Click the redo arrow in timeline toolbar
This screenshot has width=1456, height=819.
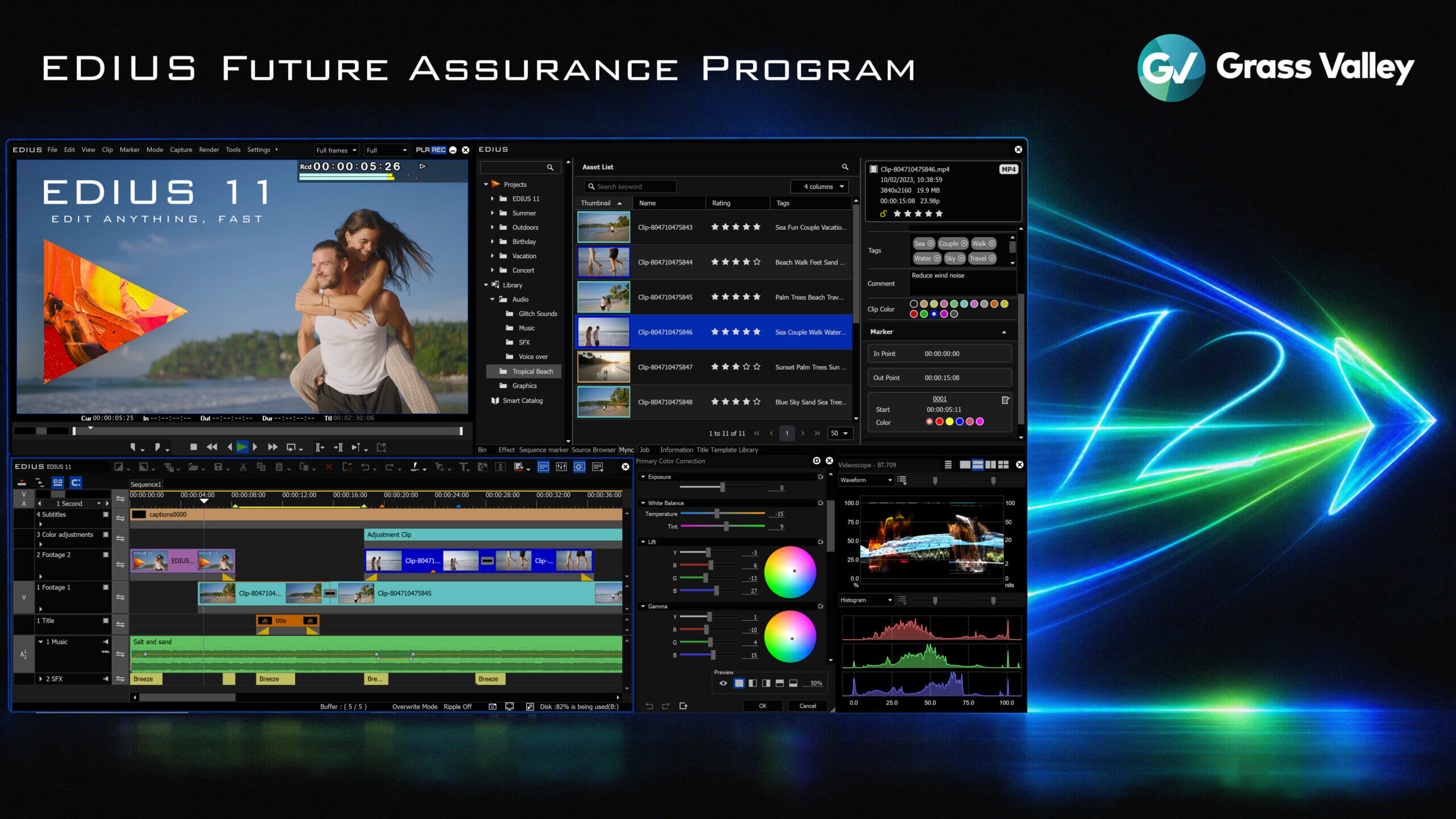coord(389,467)
